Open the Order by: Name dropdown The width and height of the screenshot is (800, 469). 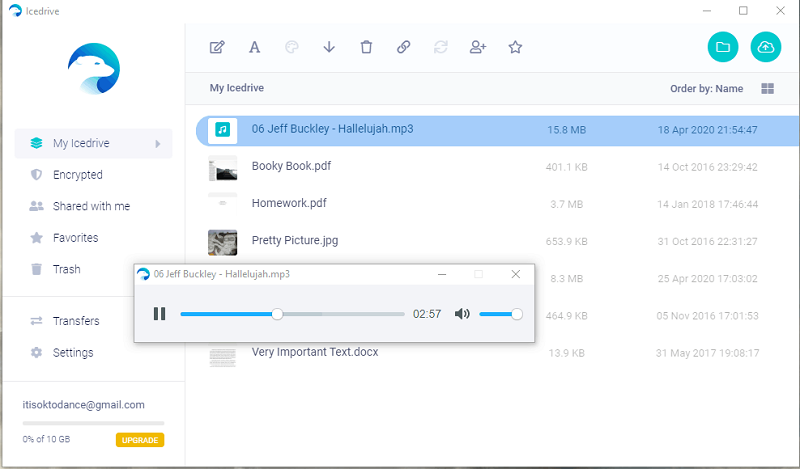point(706,89)
